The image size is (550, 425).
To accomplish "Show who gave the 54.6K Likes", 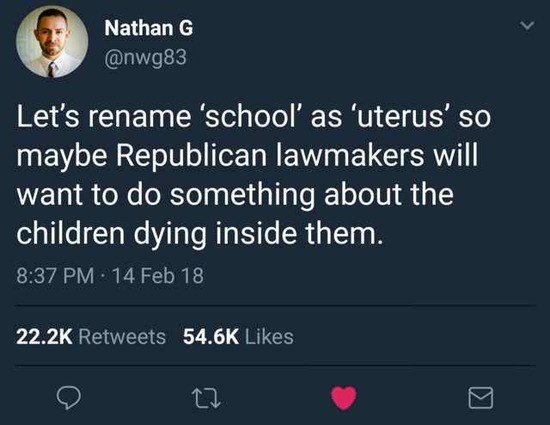I will pyautogui.click(x=238, y=337).
